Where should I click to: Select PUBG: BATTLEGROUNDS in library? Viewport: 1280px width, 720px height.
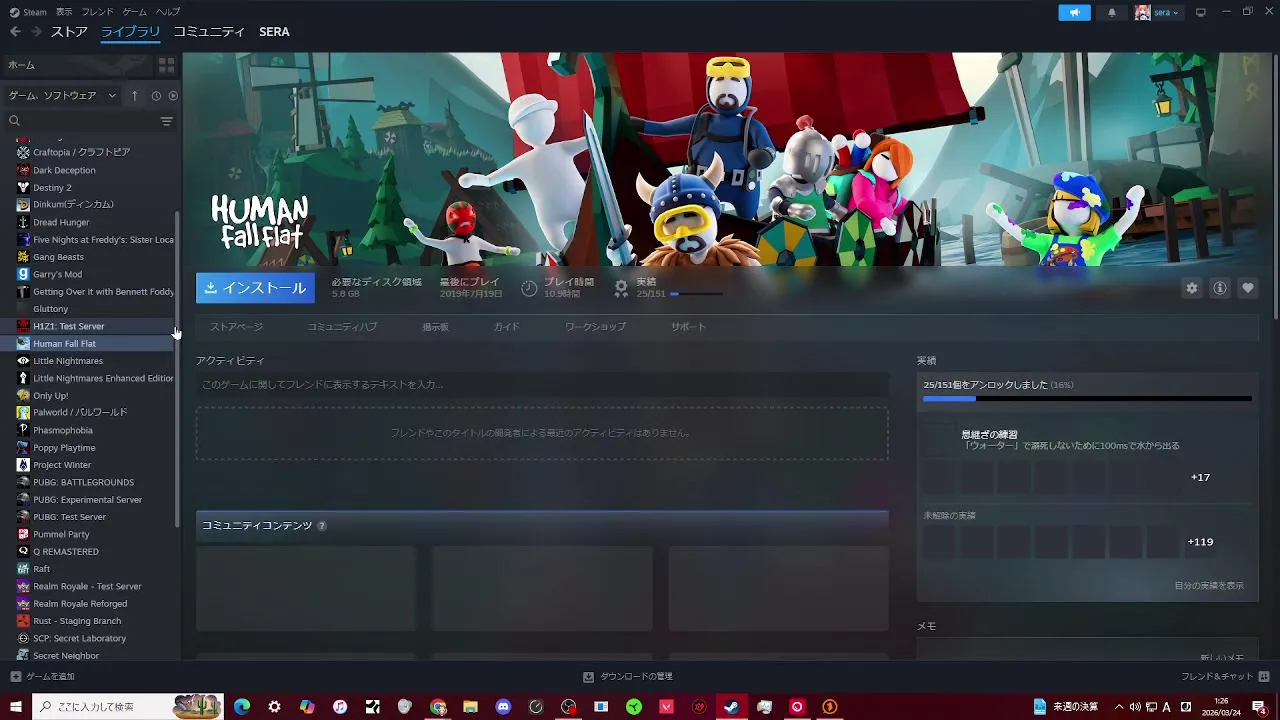point(83,482)
